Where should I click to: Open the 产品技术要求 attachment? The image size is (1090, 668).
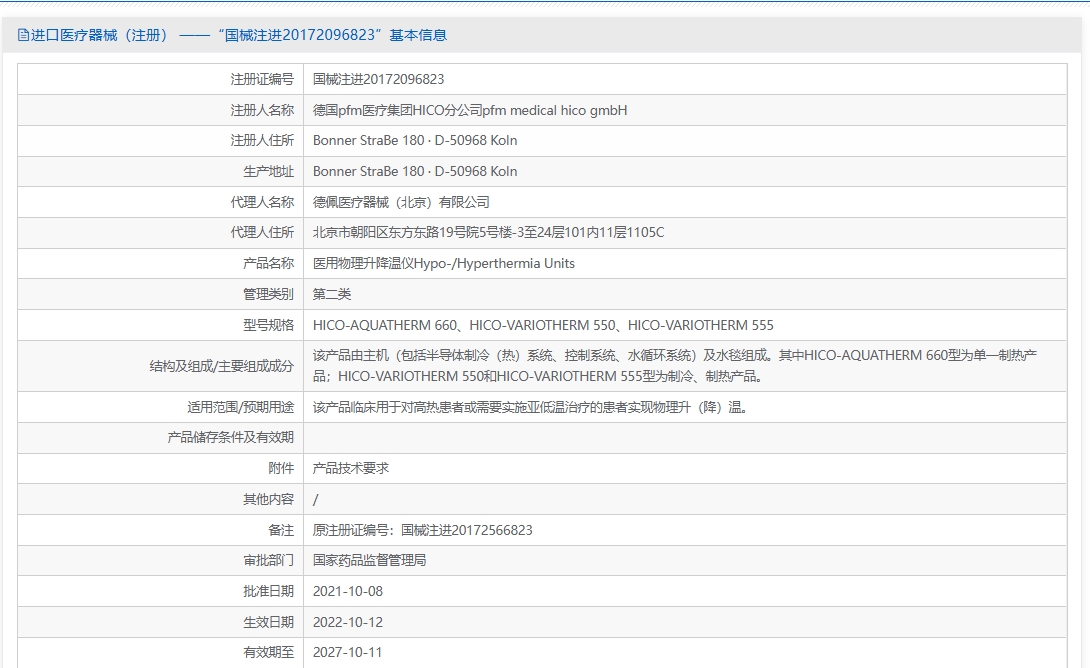pyautogui.click(x=350, y=468)
